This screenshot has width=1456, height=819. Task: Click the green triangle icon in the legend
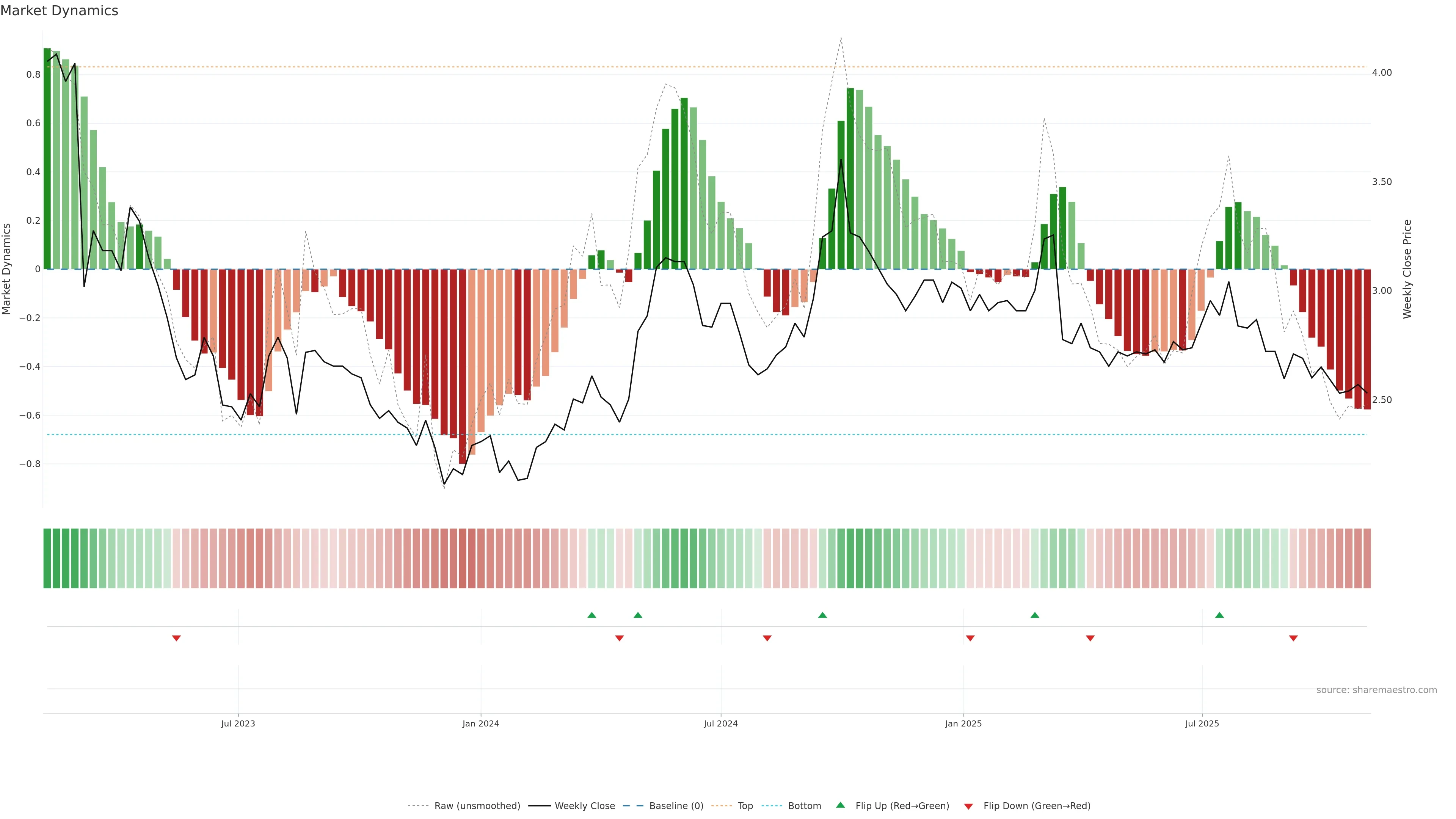(841, 805)
